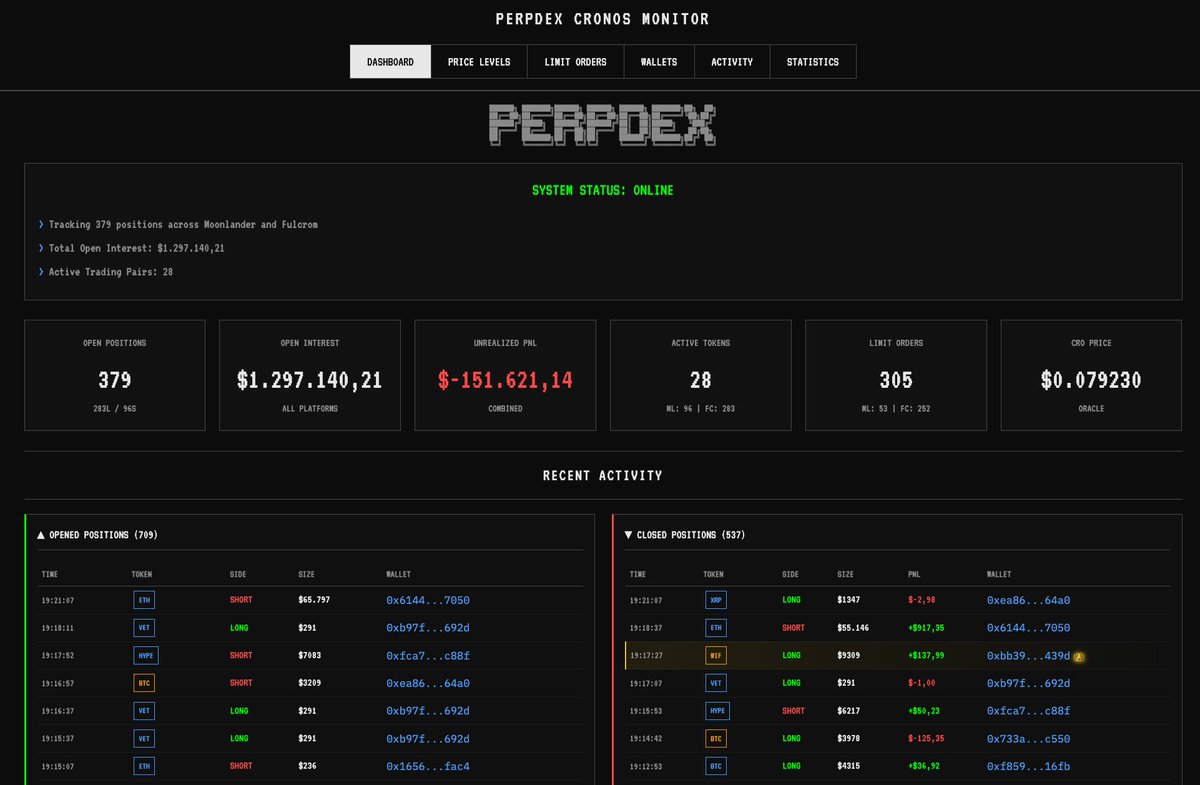Click the WIF token badge in the highlighted closed row
The width and height of the screenshot is (1200, 785).
click(716, 656)
